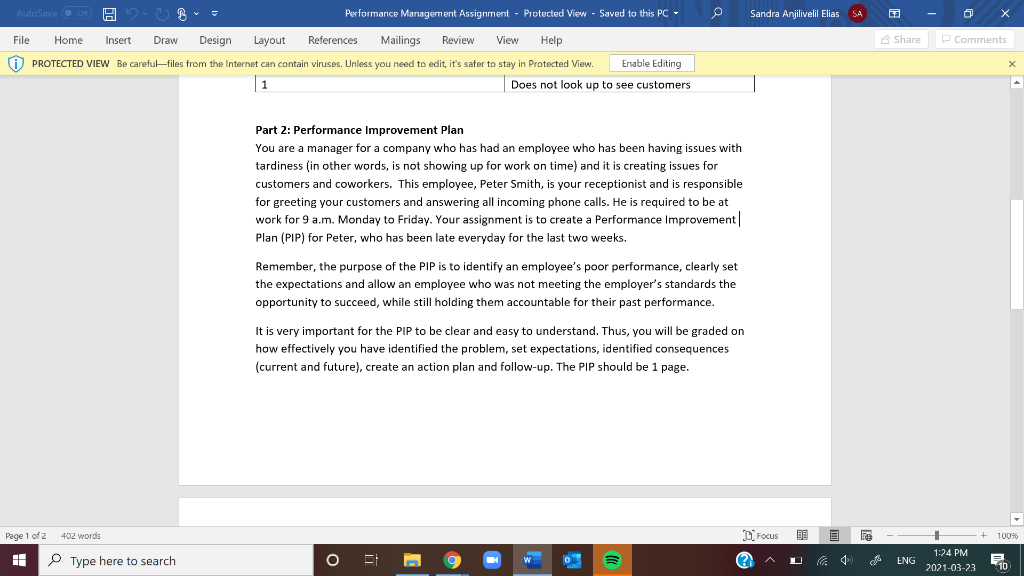The width and height of the screenshot is (1024, 576).
Task: Open the Undo history dropdown arrow
Action: click(144, 14)
